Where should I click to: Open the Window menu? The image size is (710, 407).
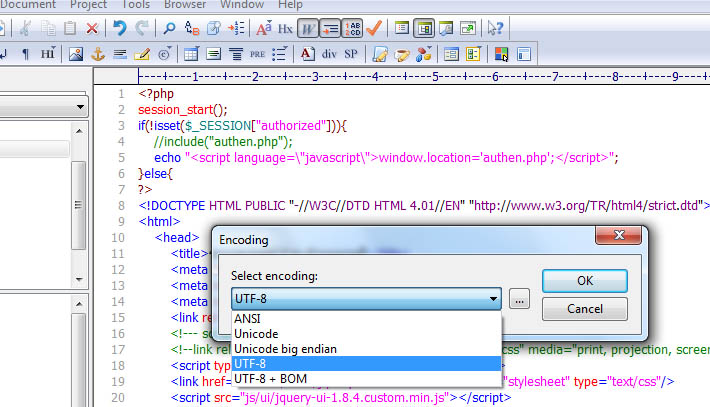point(242,5)
